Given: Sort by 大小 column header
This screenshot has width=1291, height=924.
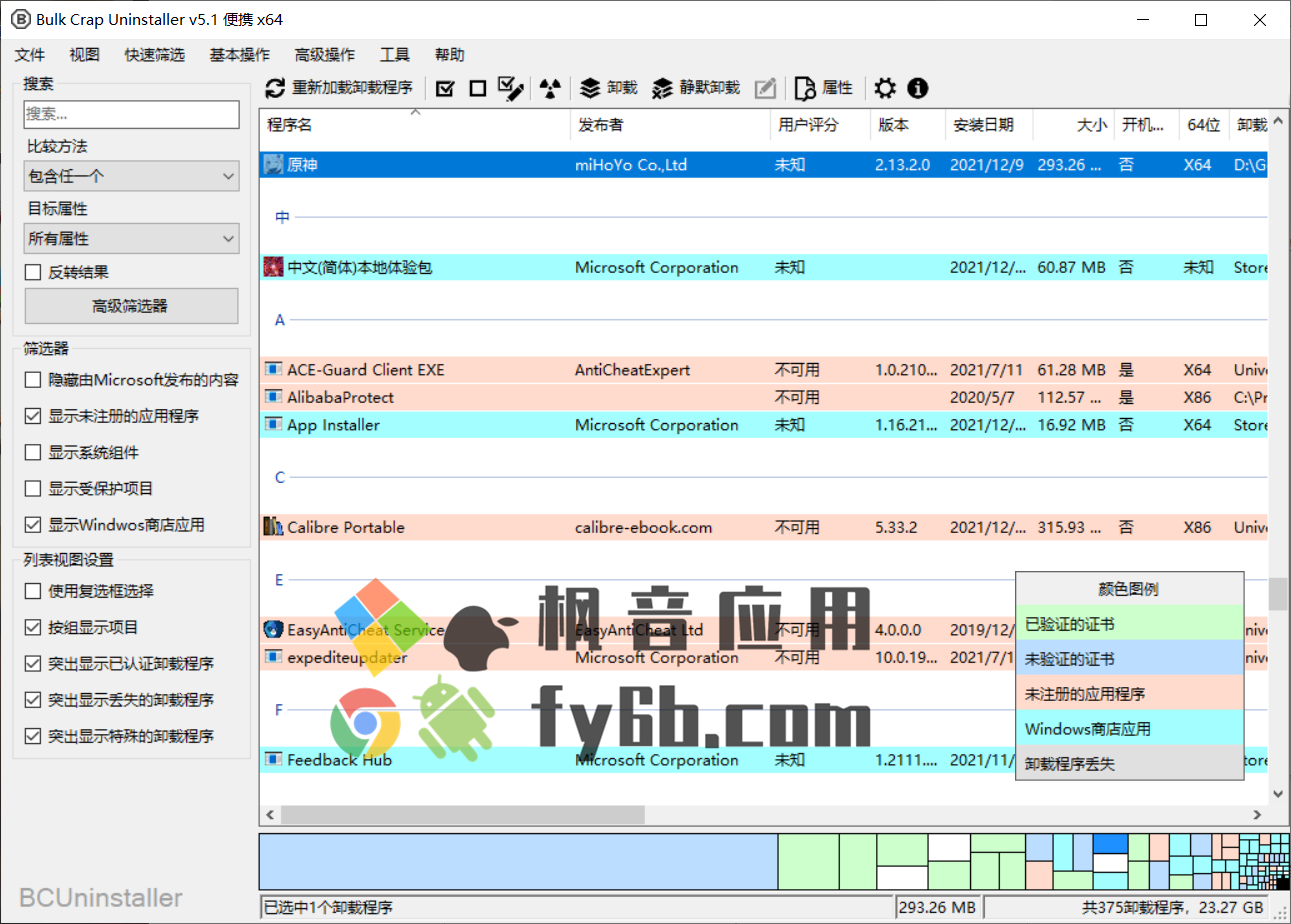Looking at the screenshot, I should (x=1073, y=125).
